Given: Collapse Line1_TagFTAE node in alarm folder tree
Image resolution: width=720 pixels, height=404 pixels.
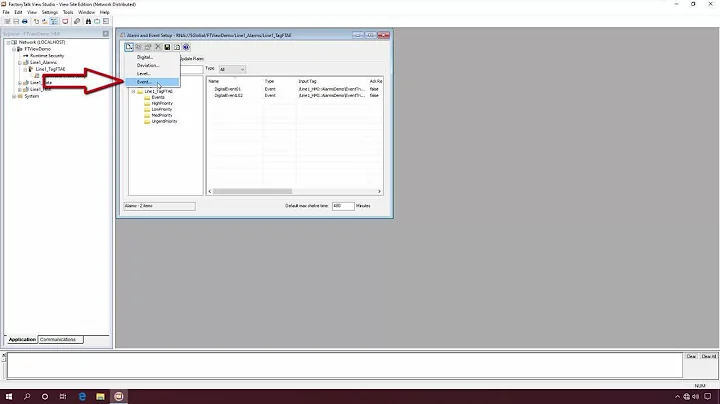Looking at the screenshot, I should click(x=134, y=91).
